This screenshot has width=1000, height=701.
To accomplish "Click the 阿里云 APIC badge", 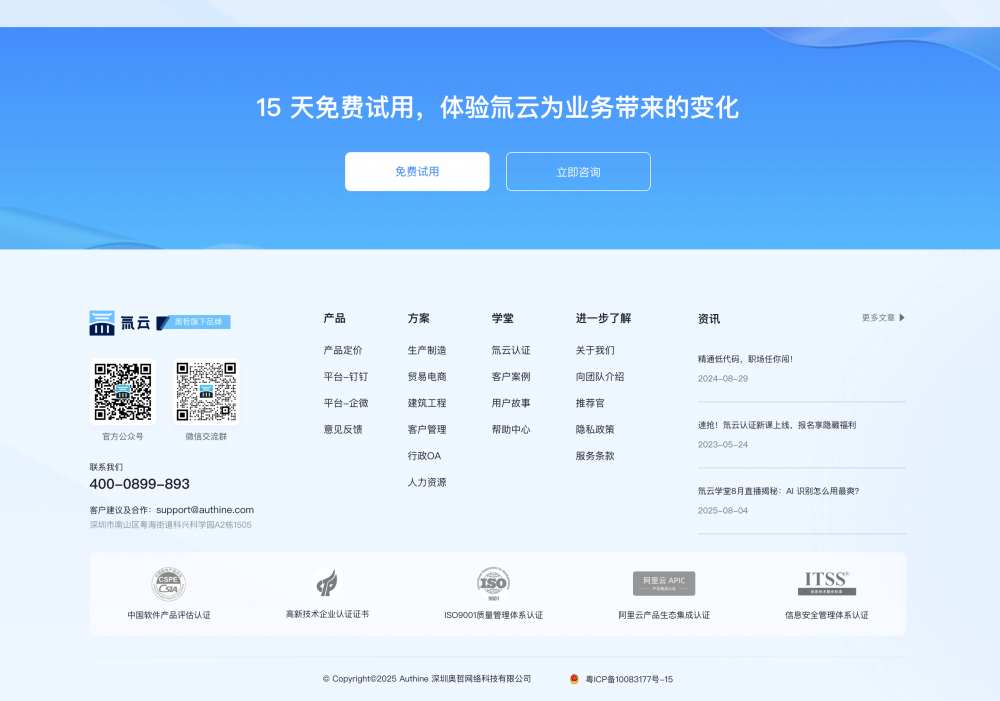I will click(663, 583).
